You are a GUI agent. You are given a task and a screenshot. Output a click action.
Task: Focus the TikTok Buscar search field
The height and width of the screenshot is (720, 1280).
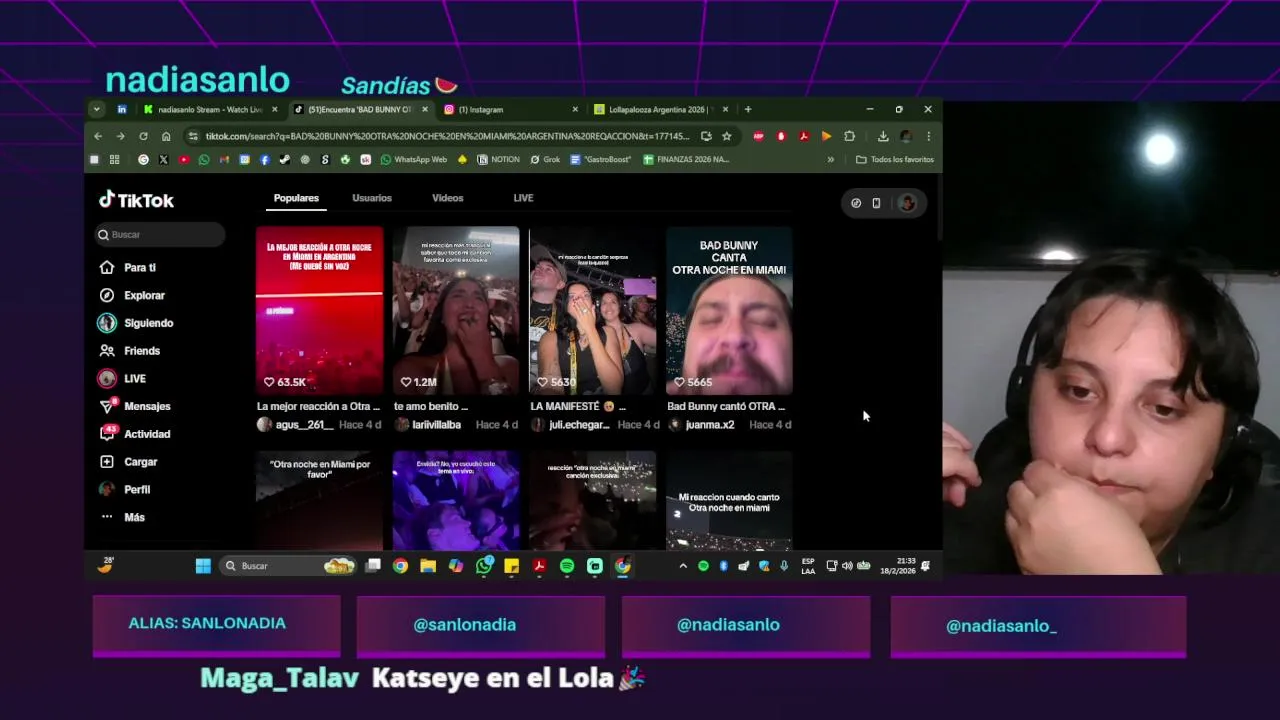pyautogui.click(x=160, y=234)
